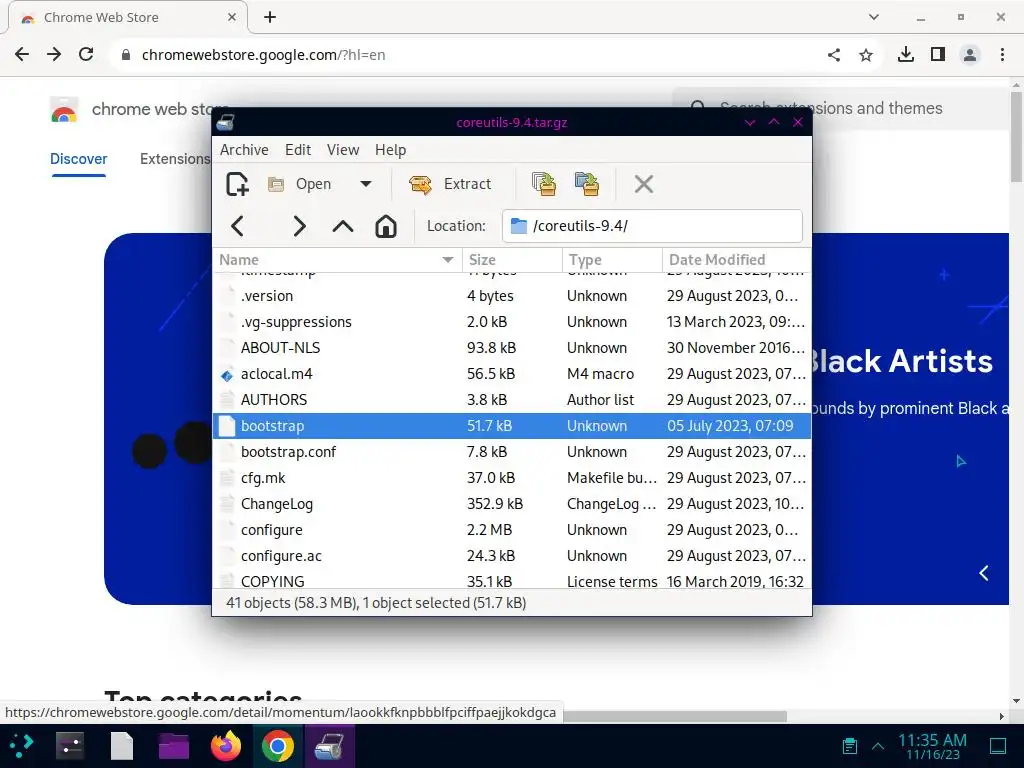The width and height of the screenshot is (1024, 768).
Task: Go back to previous archive location
Action: coord(237,226)
